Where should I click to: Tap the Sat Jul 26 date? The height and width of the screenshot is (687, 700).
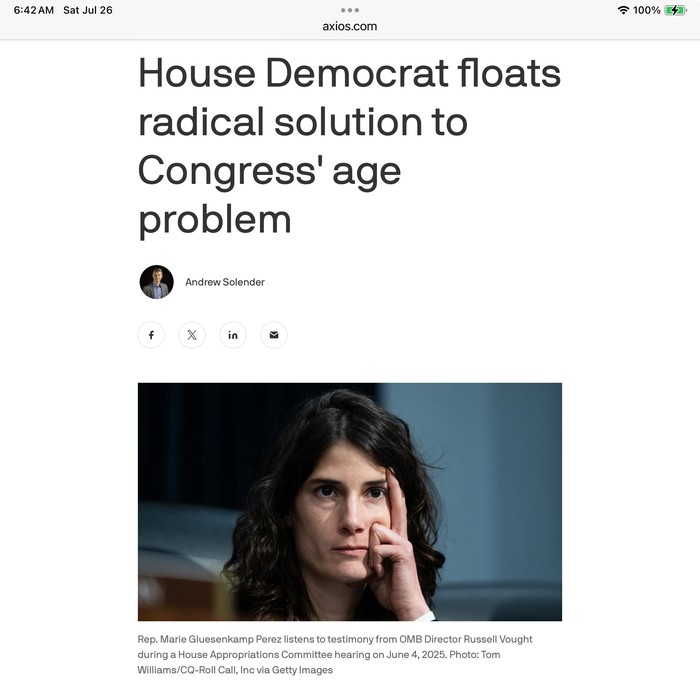[88, 10]
